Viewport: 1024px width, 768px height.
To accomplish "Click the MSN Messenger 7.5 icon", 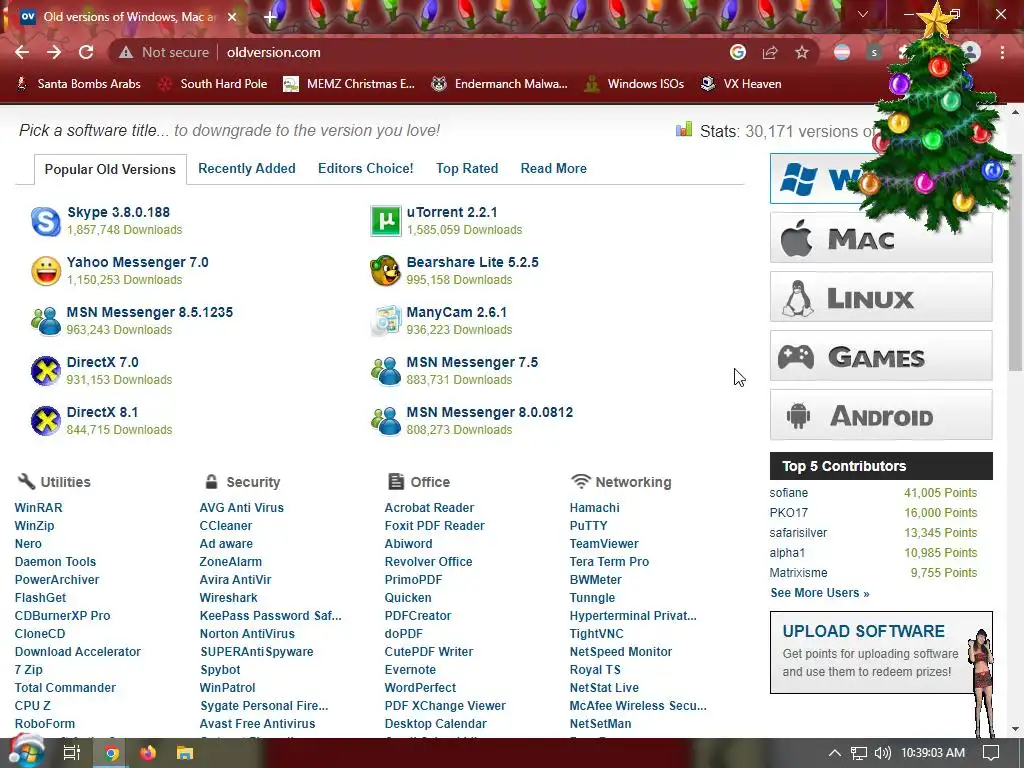I will (385, 371).
